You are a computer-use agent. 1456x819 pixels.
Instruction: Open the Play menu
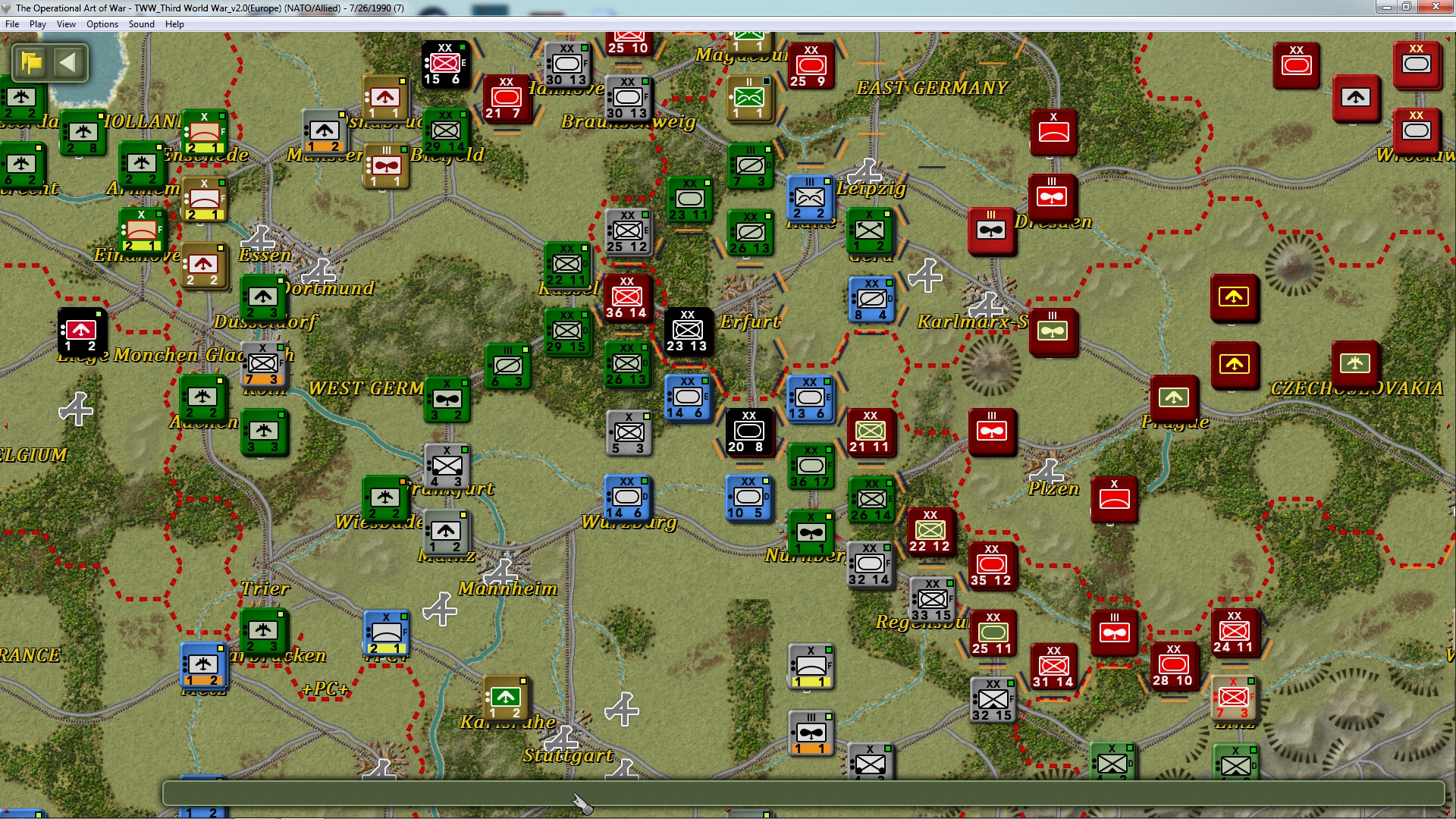(x=38, y=24)
